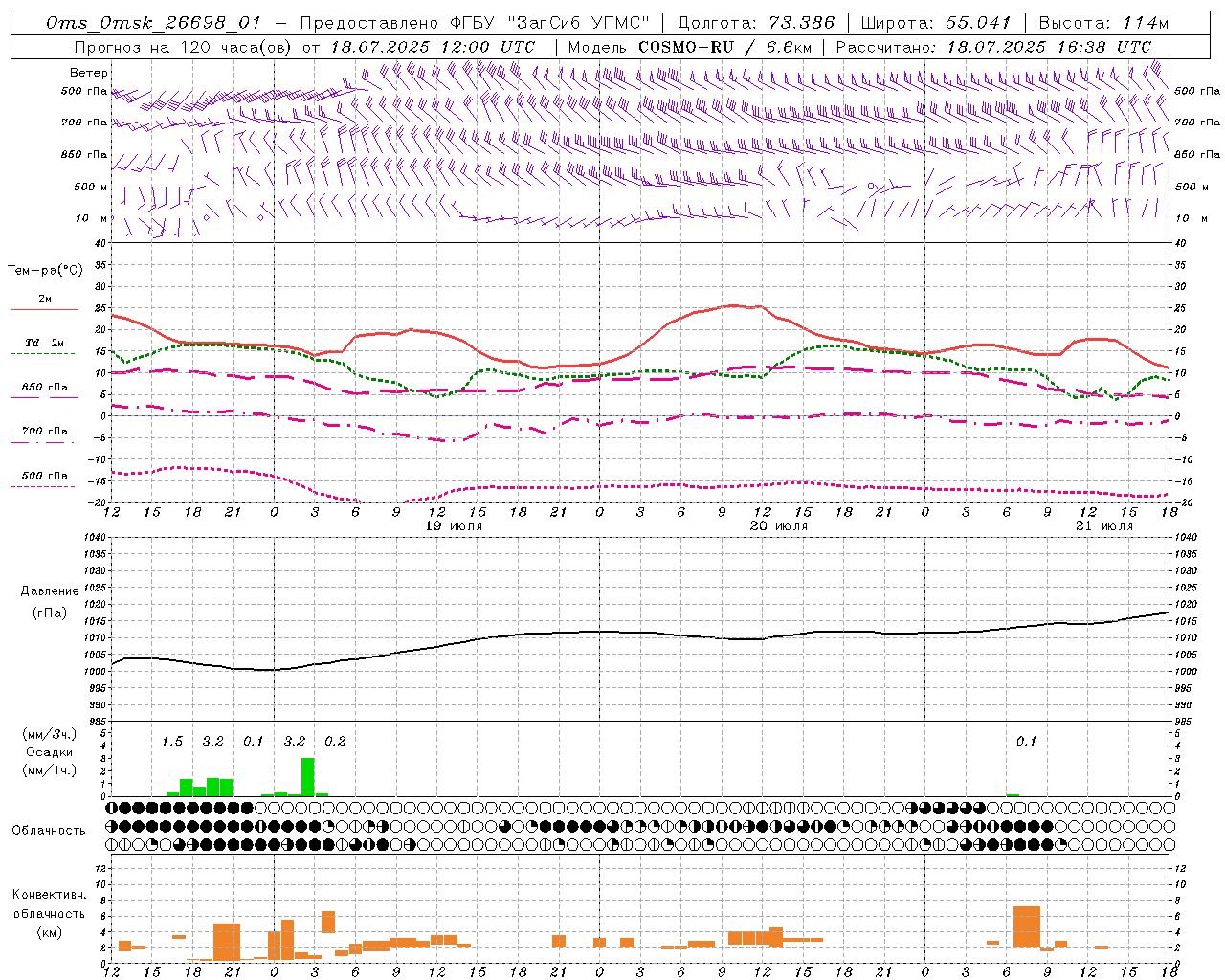Screen dimensions: 1225x980
Task: Click the Рассчитано: 18.07.2025 16:38 UTC text
Action: (x=993, y=47)
